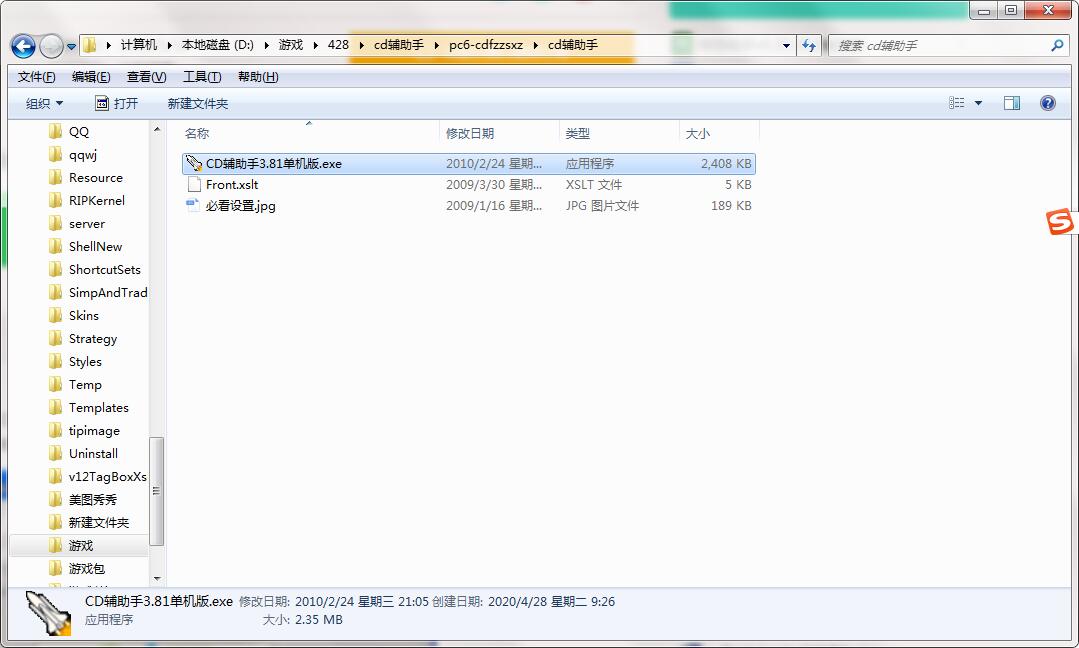Select the CD辅助手3.81单机版.exe file
Viewport: 1079px width, 648px height.
click(469, 164)
